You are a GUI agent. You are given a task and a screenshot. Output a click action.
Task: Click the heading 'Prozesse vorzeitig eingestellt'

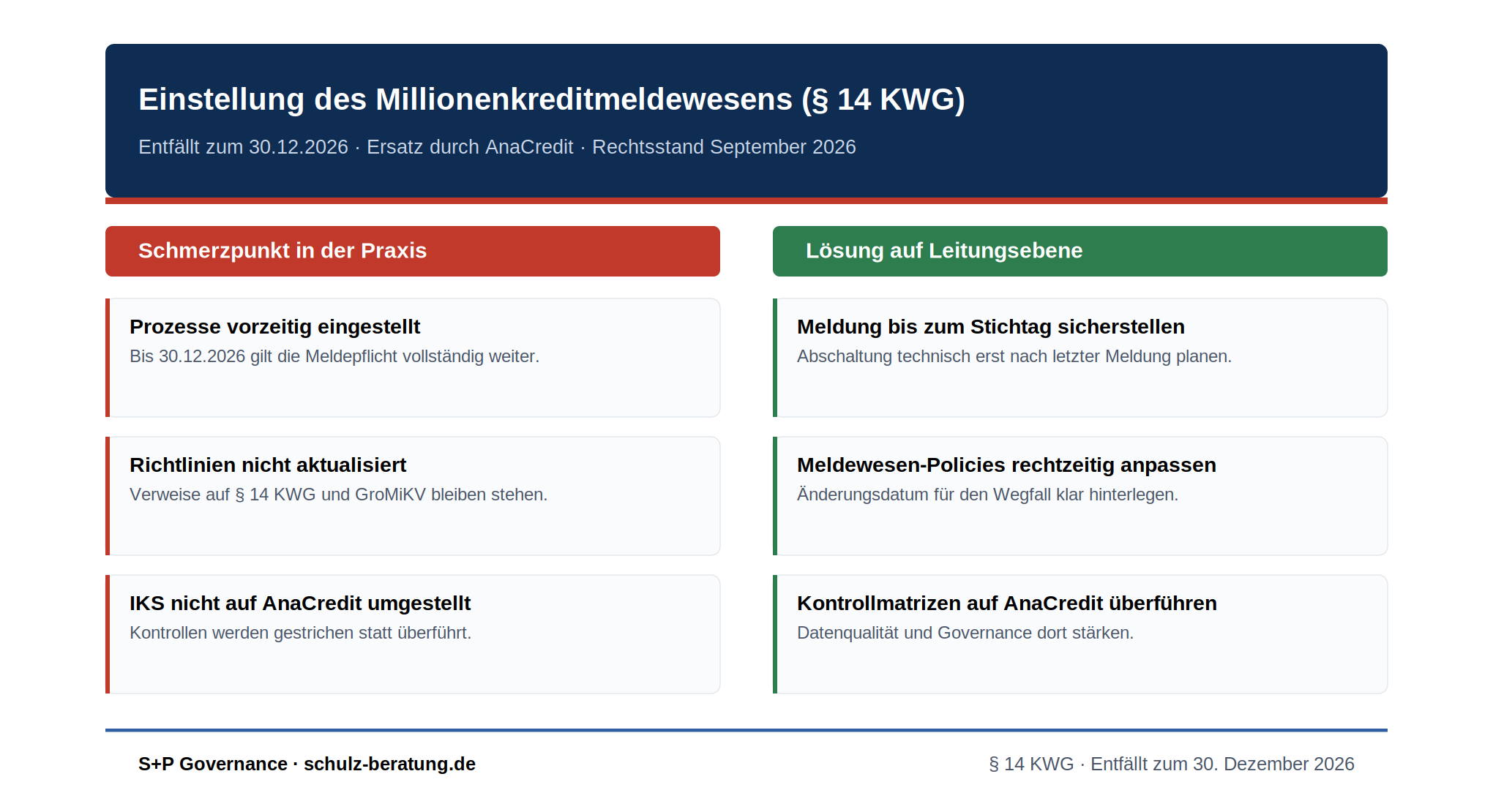[275, 327]
